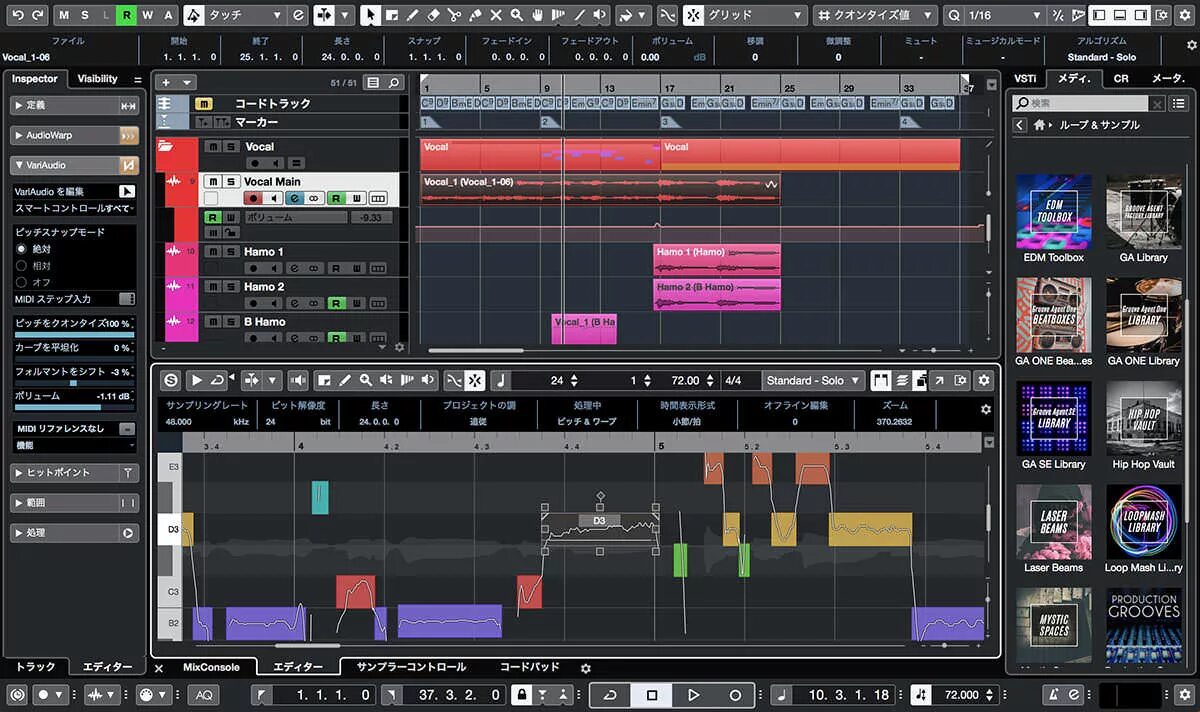
Task: Toggle right zone visibility button
Action: 1142,15
